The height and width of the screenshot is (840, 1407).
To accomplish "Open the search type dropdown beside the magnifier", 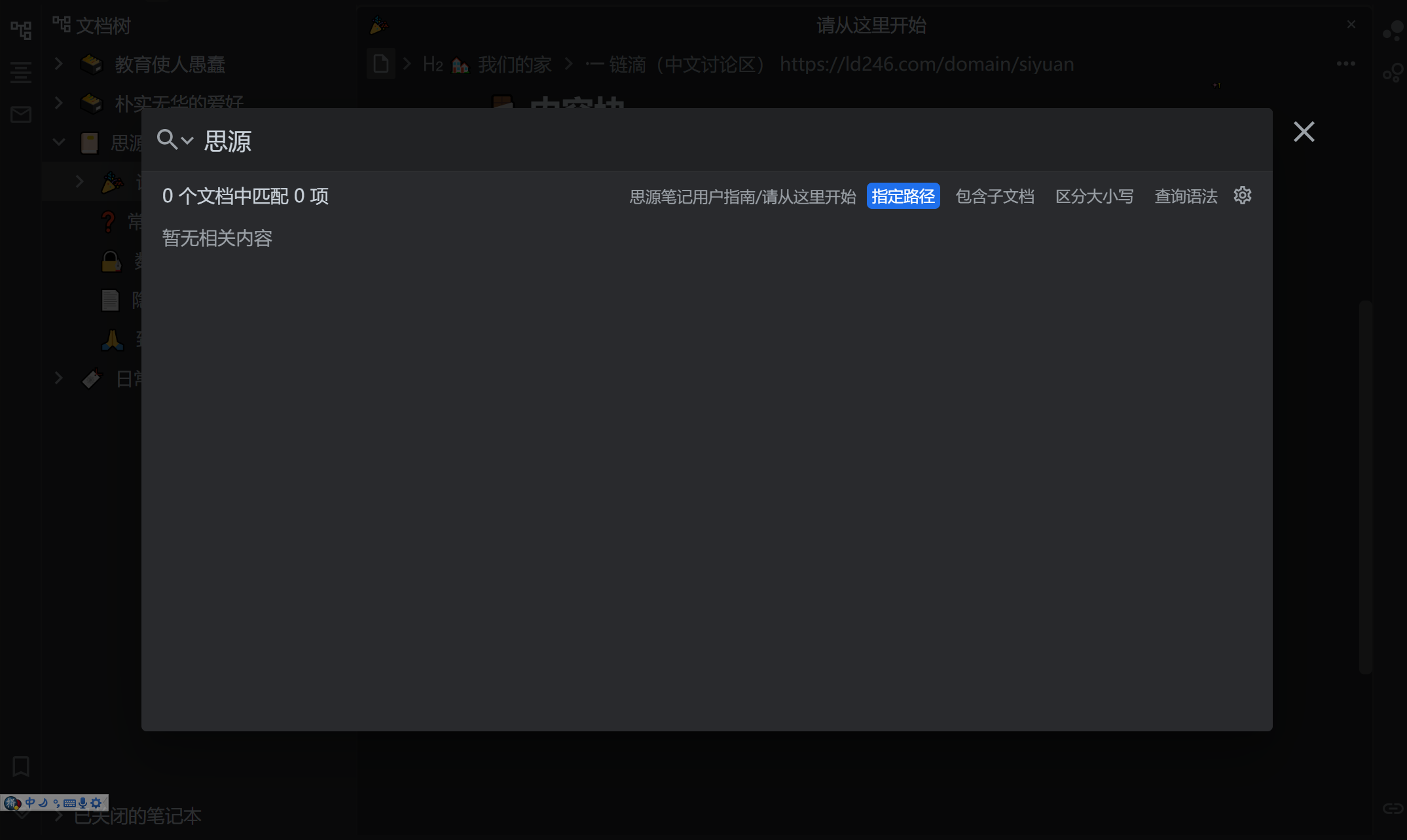I will [x=187, y=140].
